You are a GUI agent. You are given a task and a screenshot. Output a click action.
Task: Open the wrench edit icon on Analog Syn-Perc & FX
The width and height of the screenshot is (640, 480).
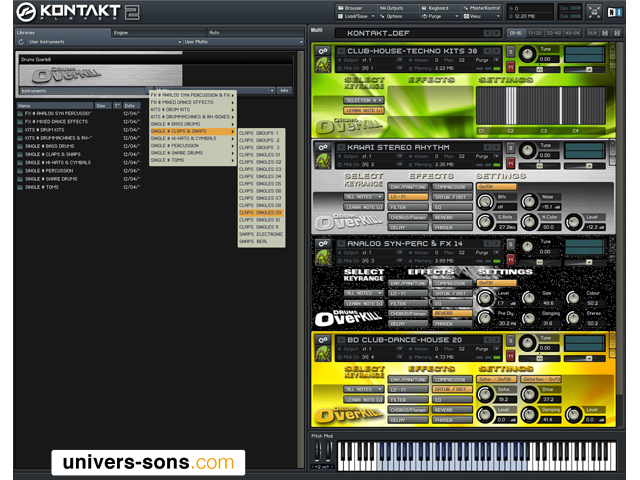point(323,244)
